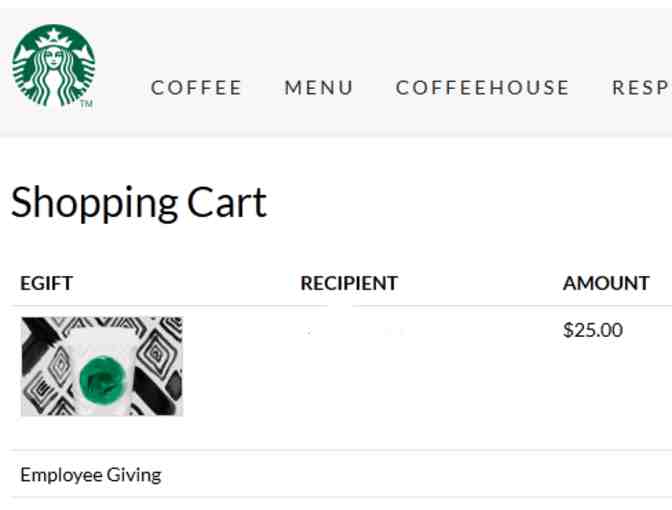Click the star atop the siren's crown
This screenshot has height=510, width=672.
point(54,37)
